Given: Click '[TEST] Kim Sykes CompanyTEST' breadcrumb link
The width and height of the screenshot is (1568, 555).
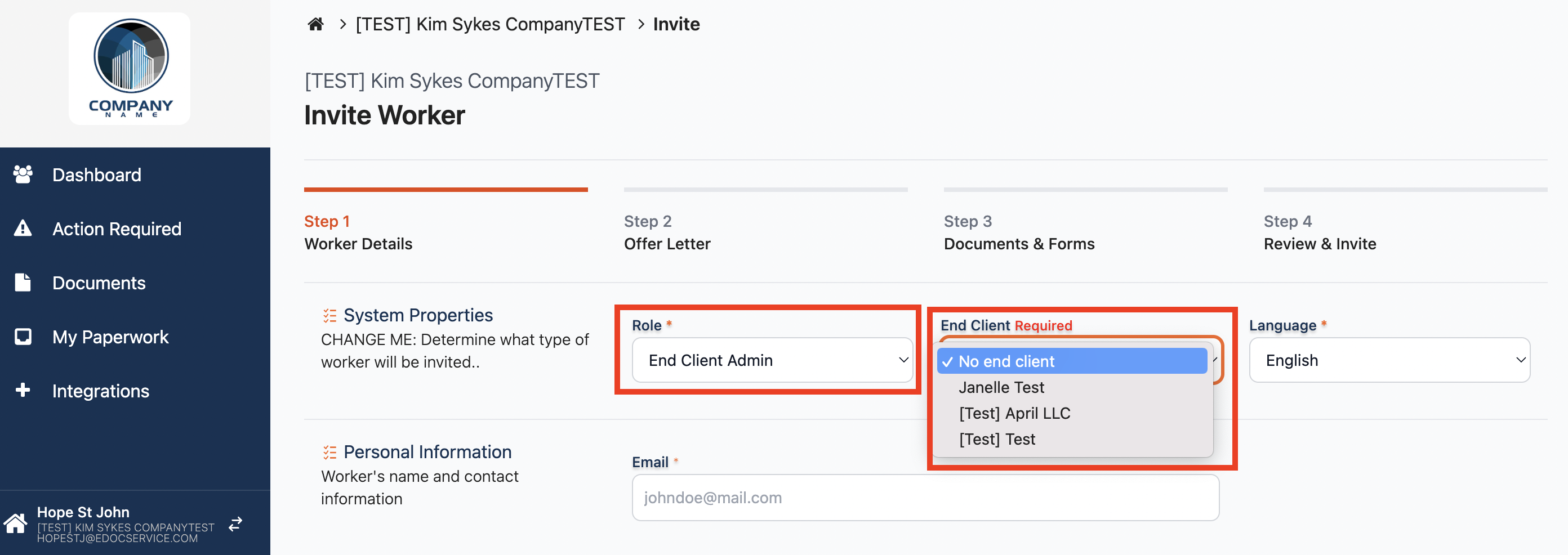Looking at the screenshot, I should [x=490, y=24].
